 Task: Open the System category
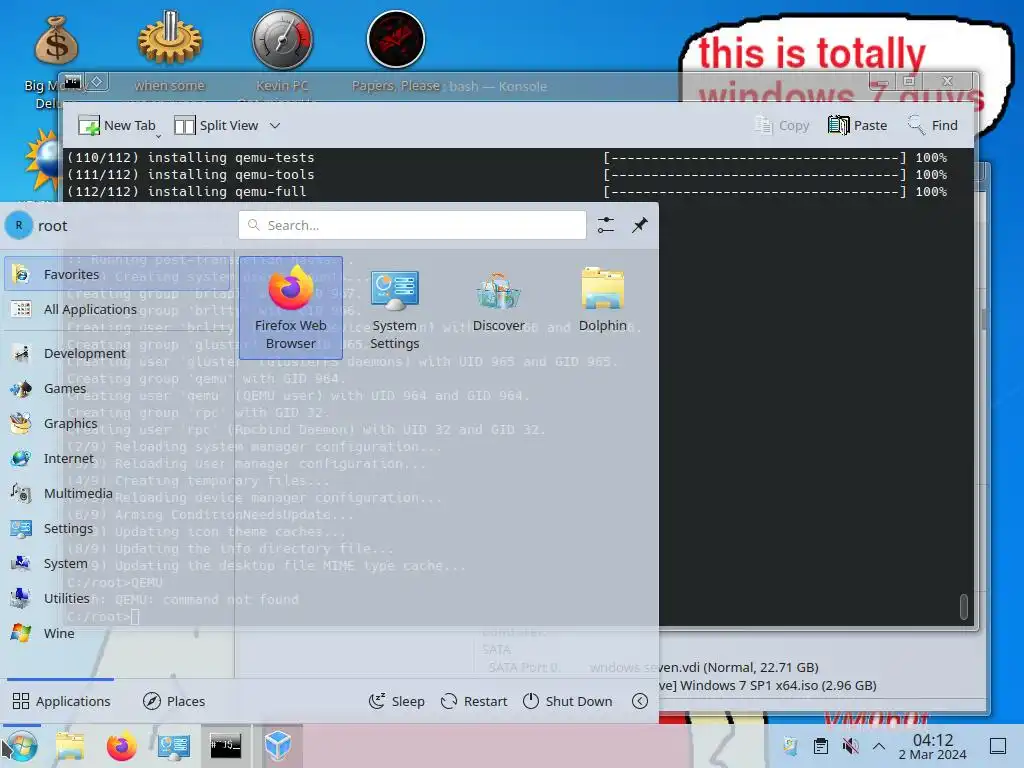point(117,563)
